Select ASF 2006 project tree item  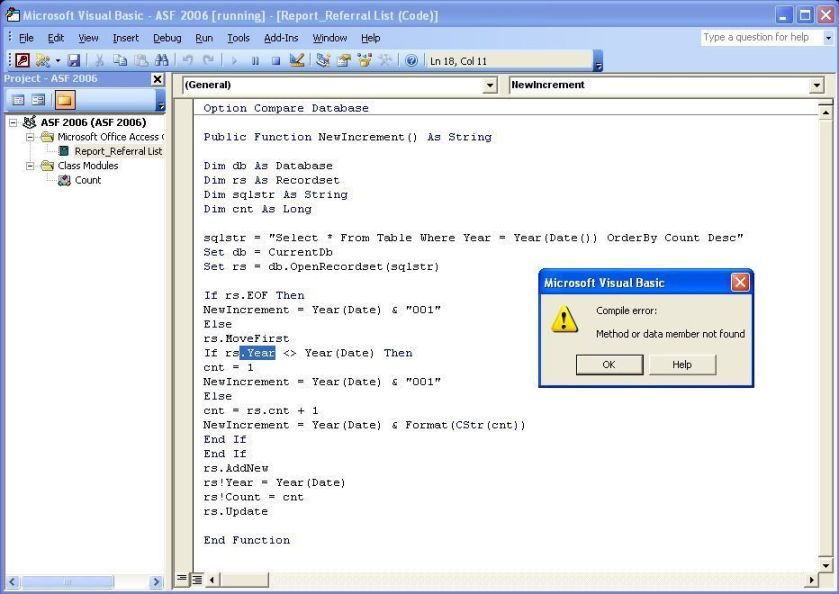coord(93,123)
